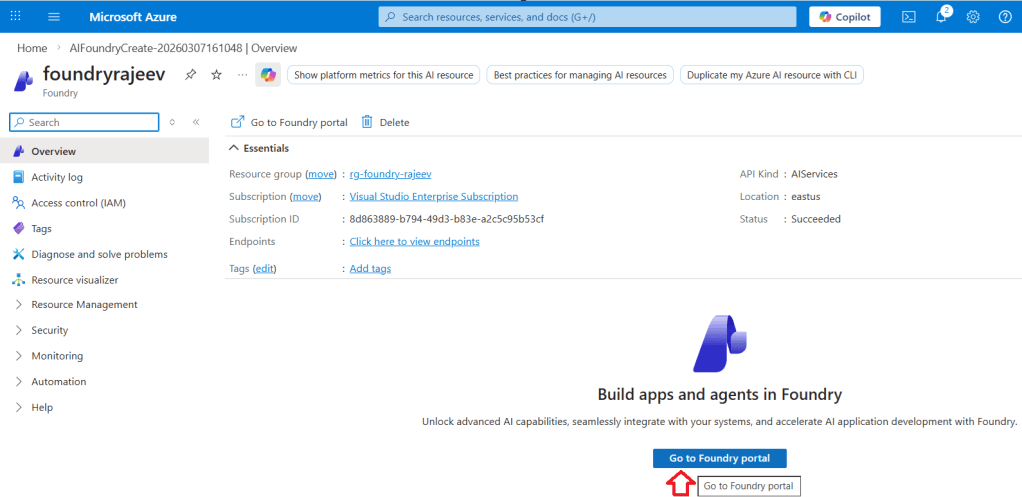
Task: Open the Azure portal hamburger menu
Action: 54,17
